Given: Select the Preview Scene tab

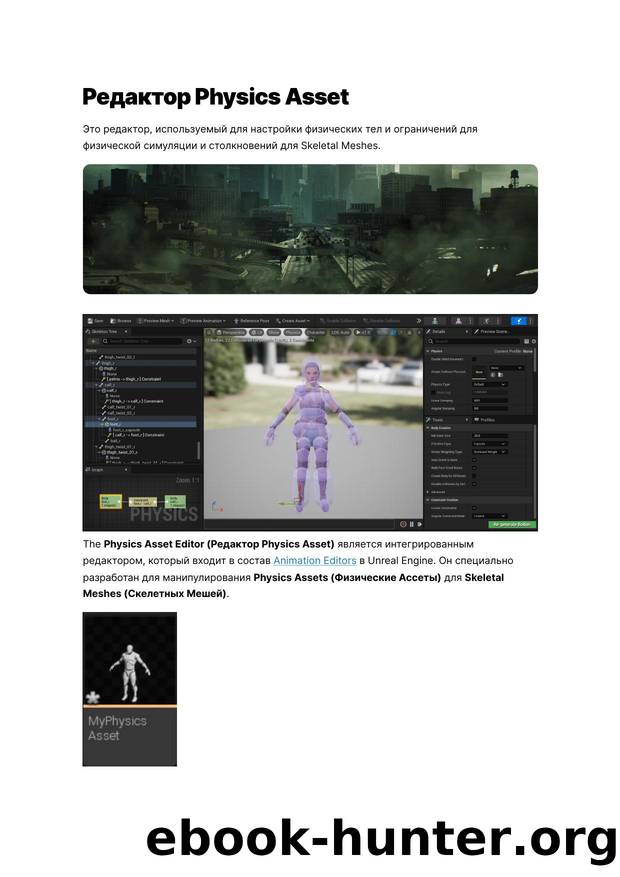Looking at the screenshot, I should (490, 332).
